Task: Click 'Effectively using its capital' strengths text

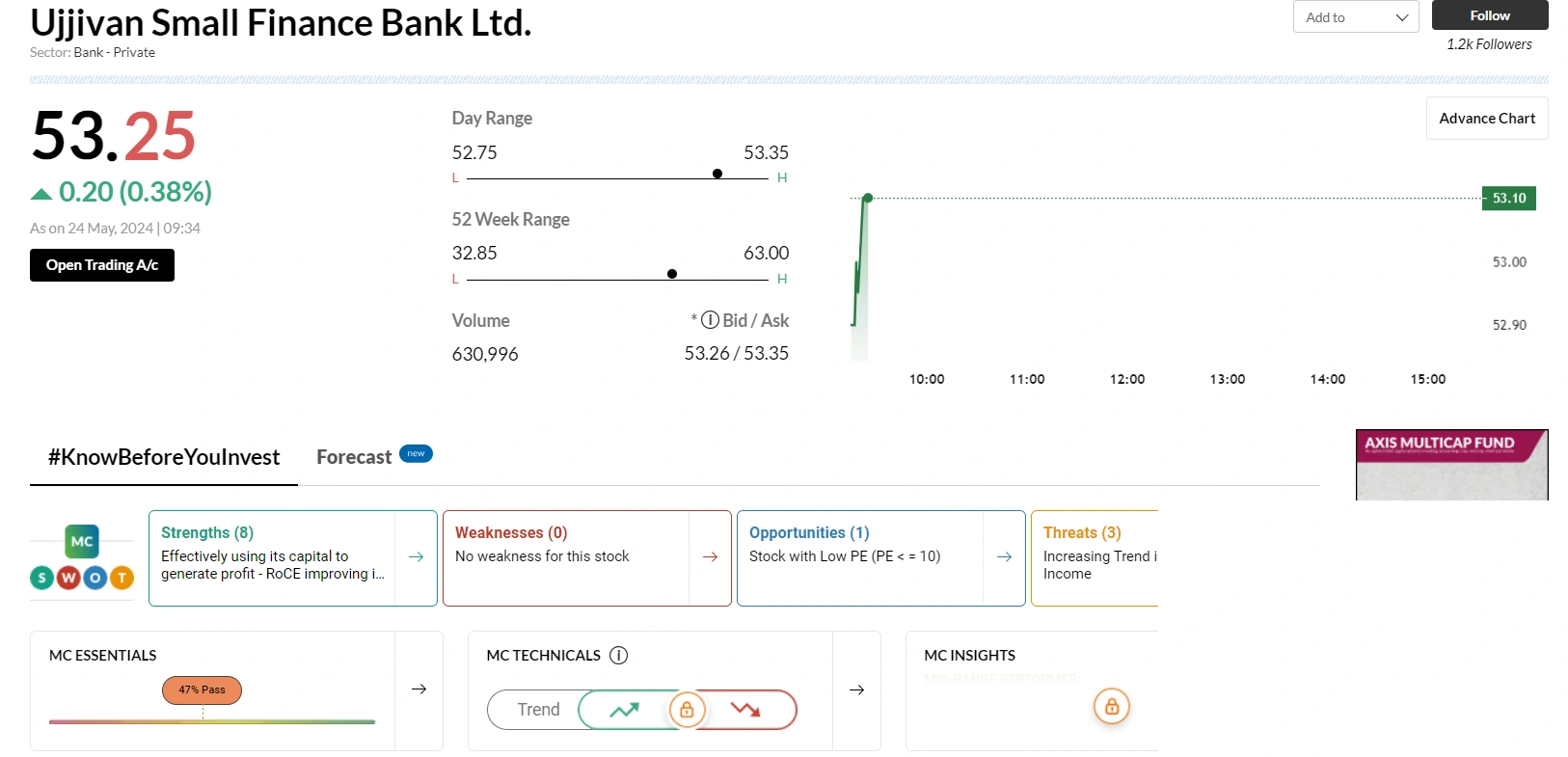Action: pos(273,565)
